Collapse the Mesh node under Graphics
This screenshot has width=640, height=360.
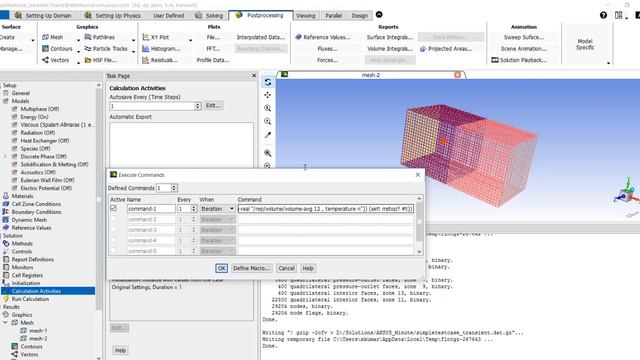(5, 322)
